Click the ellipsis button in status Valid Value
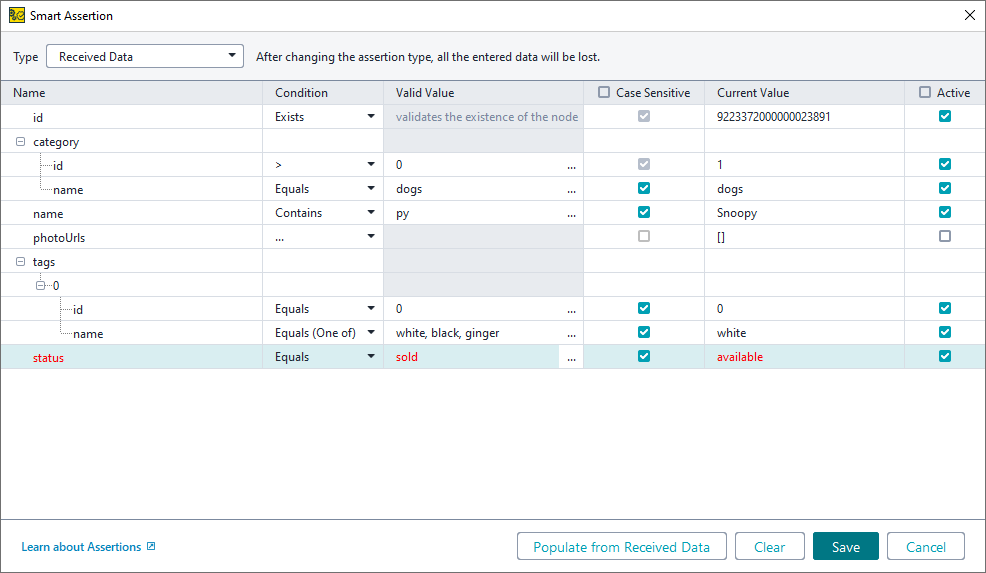Image resolution: width=986 pixels, height=573 pixels. 571,357
